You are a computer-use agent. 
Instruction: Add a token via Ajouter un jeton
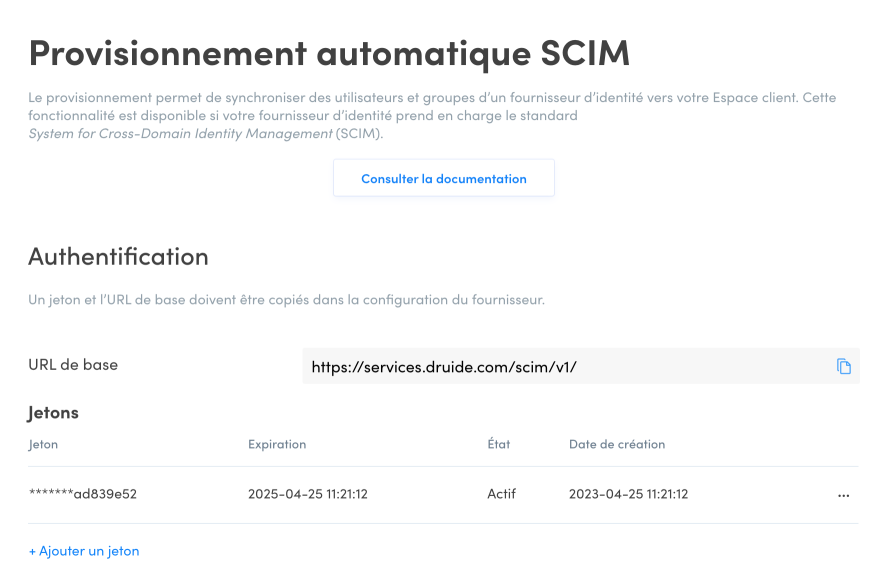84,551
